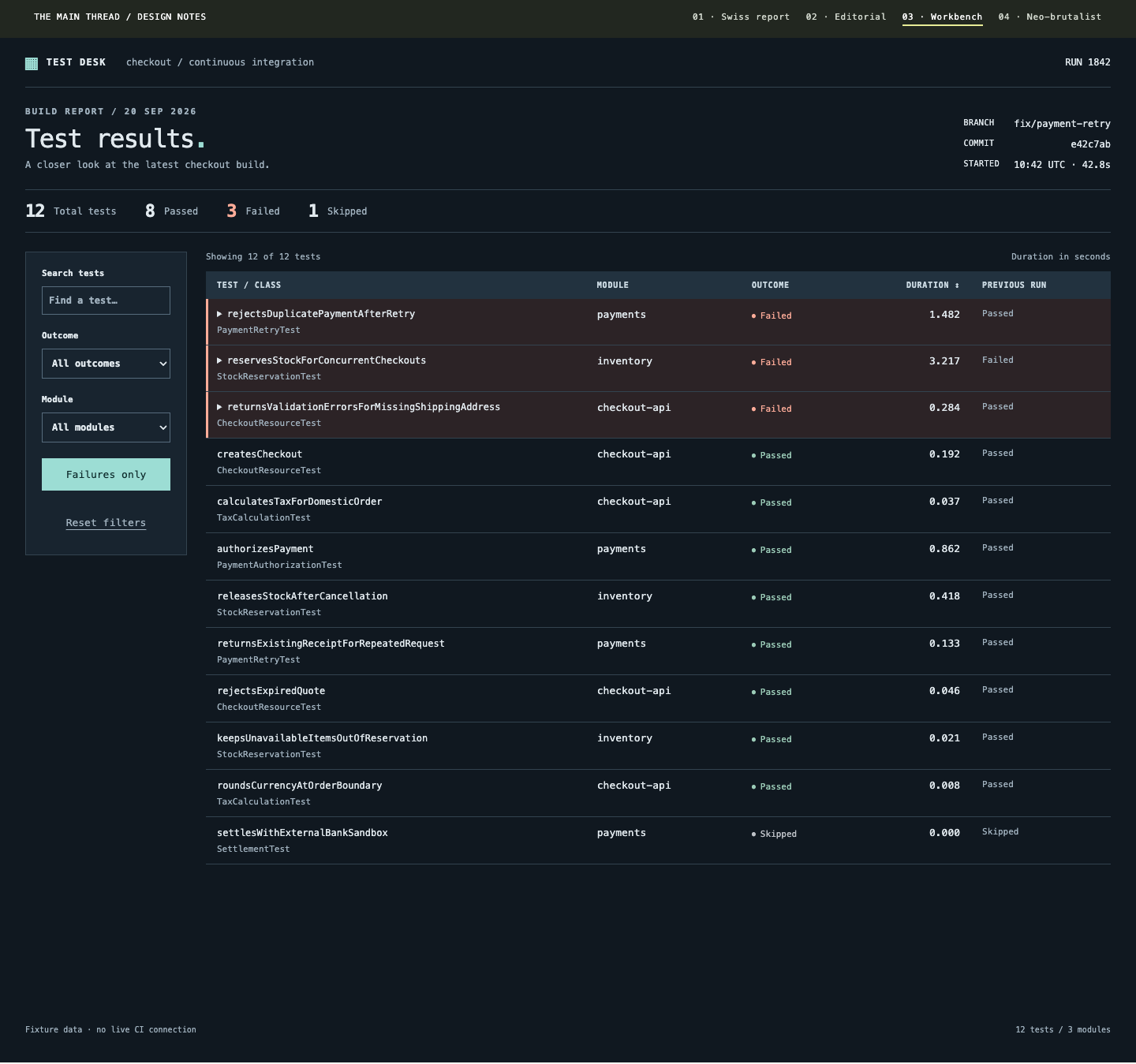The height and width of the screenshot is (1064, 1136).
Task: Open the All outcomes dropdown
Action: click(106, 364)
